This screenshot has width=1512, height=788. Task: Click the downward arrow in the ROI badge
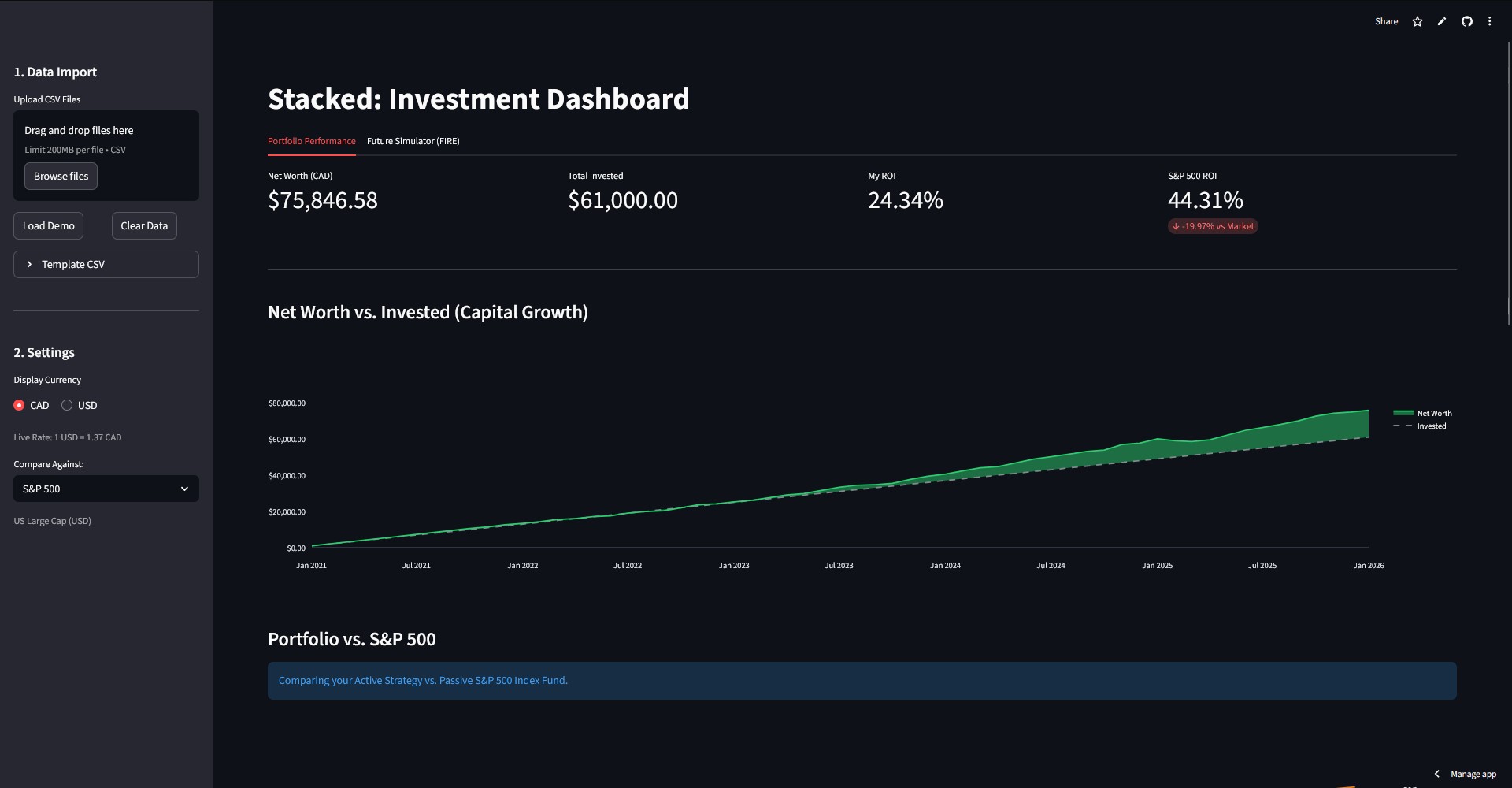tap(1177, 226)
